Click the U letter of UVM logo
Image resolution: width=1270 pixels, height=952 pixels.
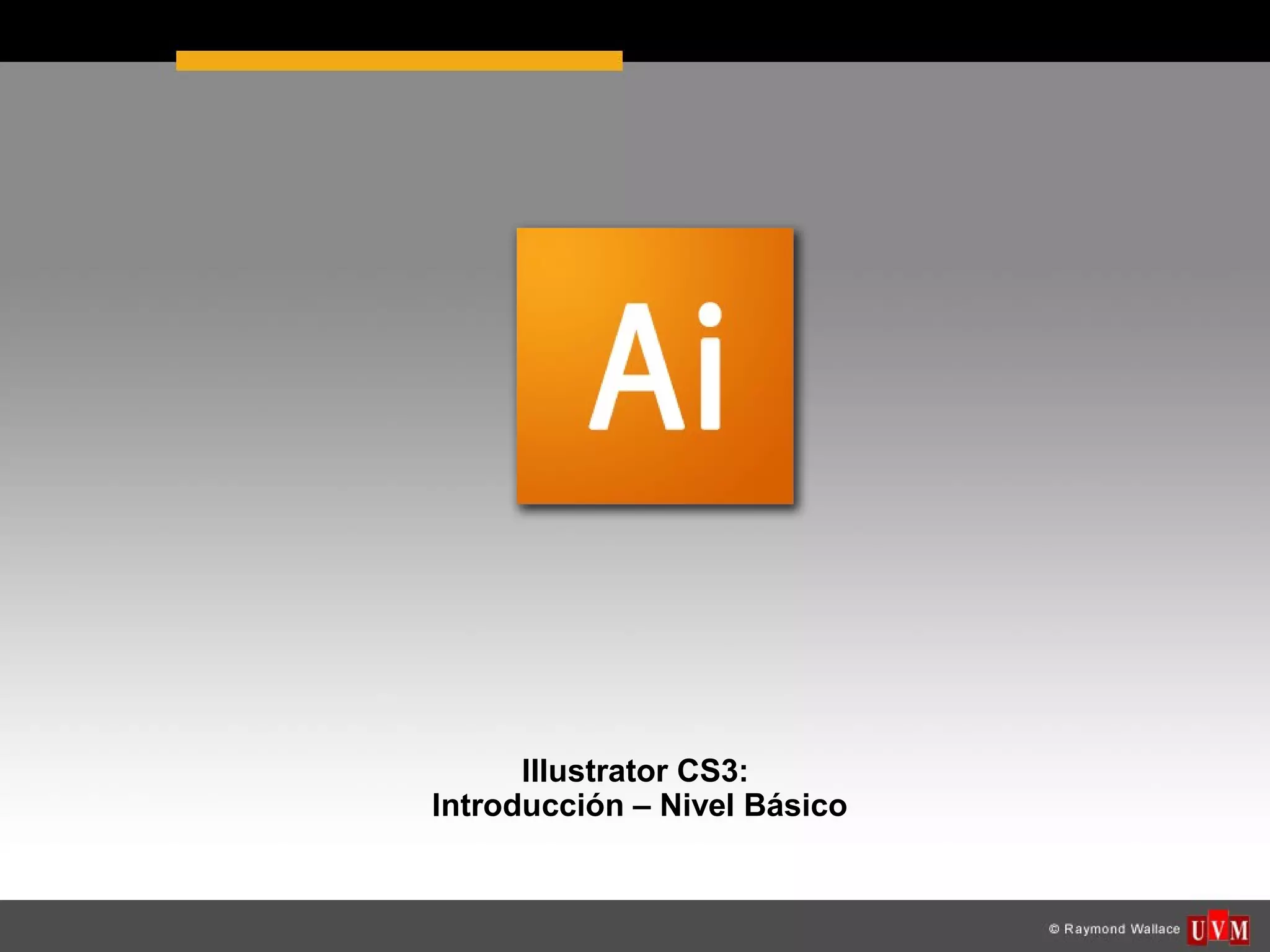[1199, 931]
